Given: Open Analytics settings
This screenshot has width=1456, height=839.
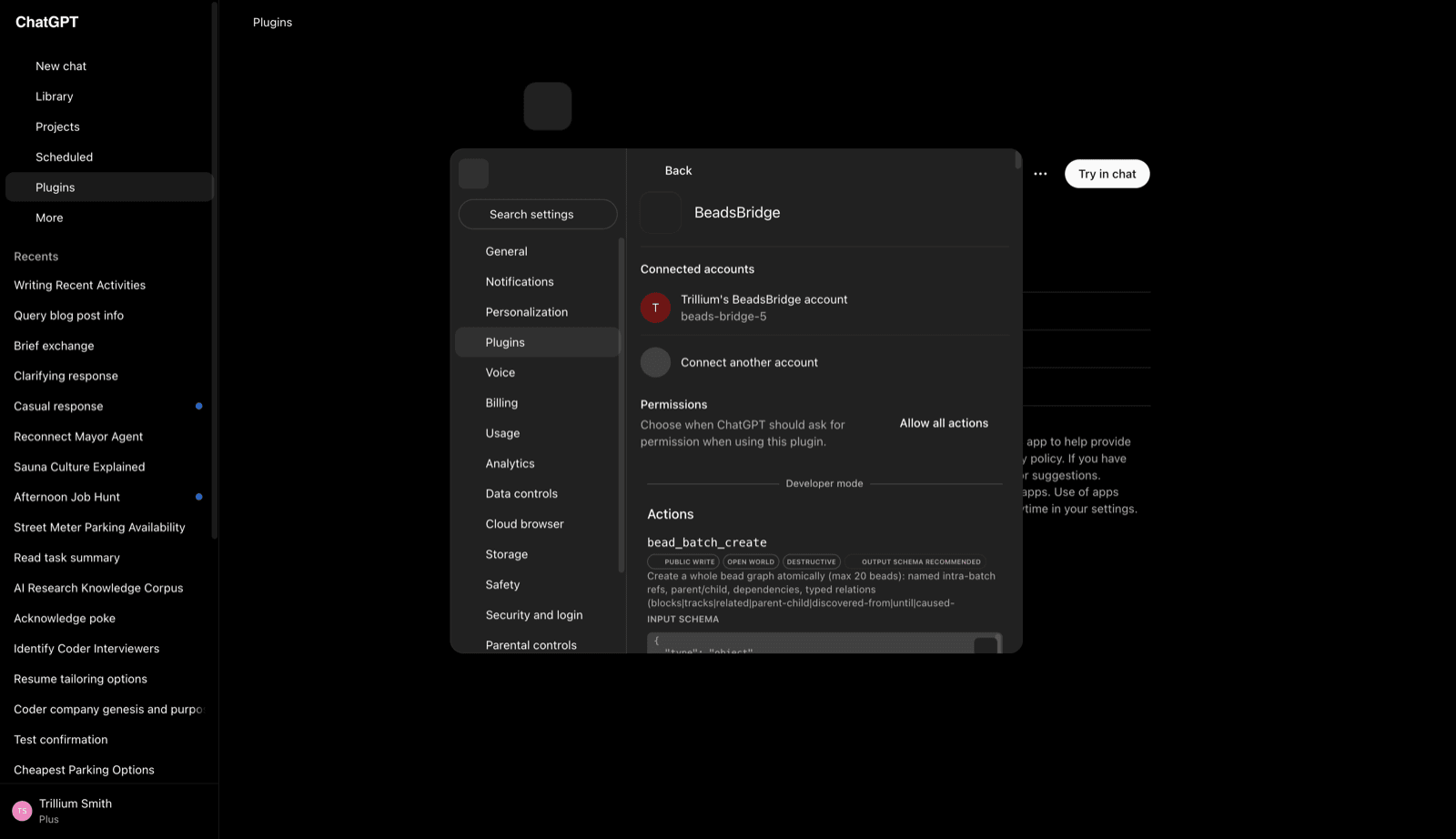Looking at the screenshot, I should pos(537,463).
